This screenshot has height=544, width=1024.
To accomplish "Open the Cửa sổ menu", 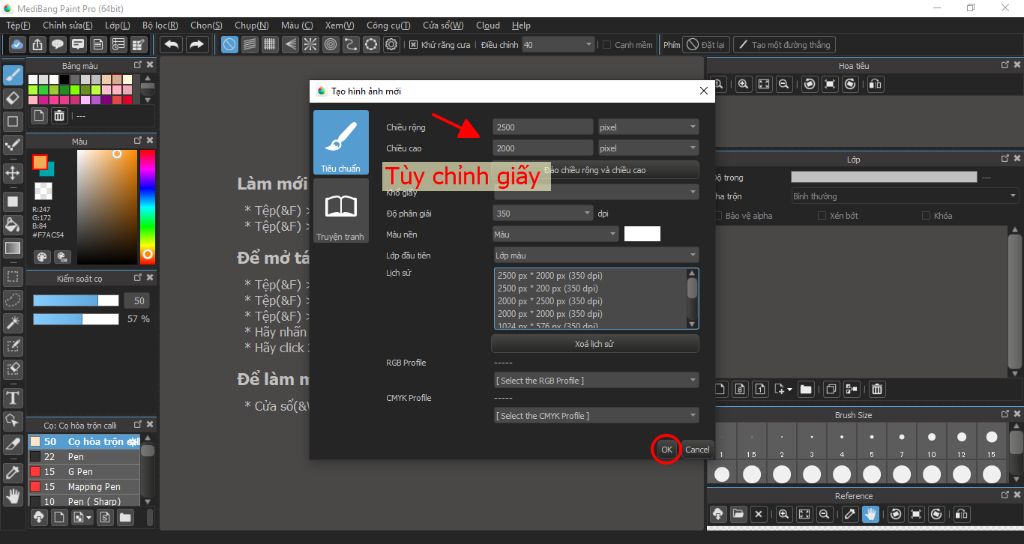I will (443, 25).
